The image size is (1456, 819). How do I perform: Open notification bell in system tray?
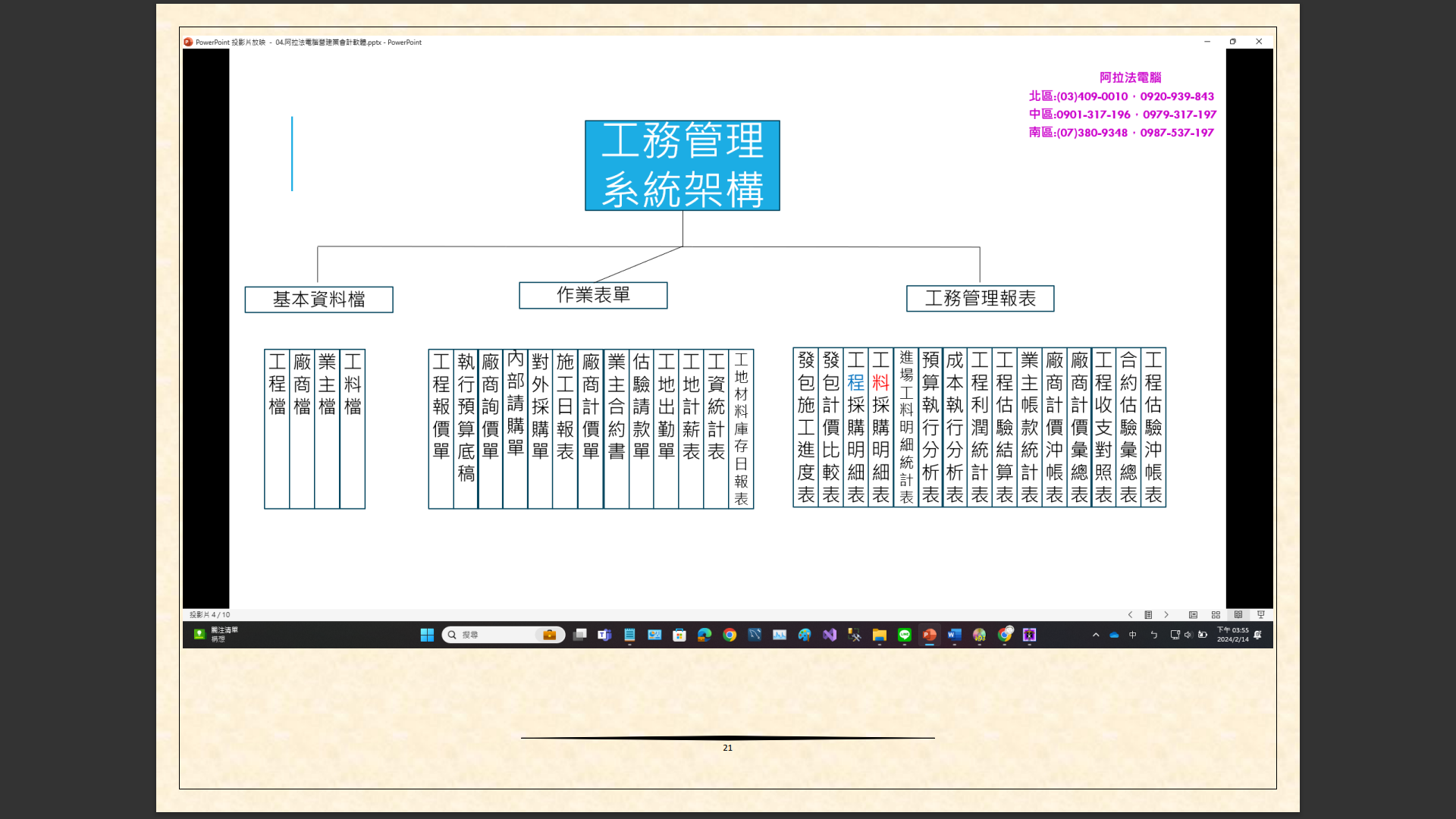tap(1258, 635)
